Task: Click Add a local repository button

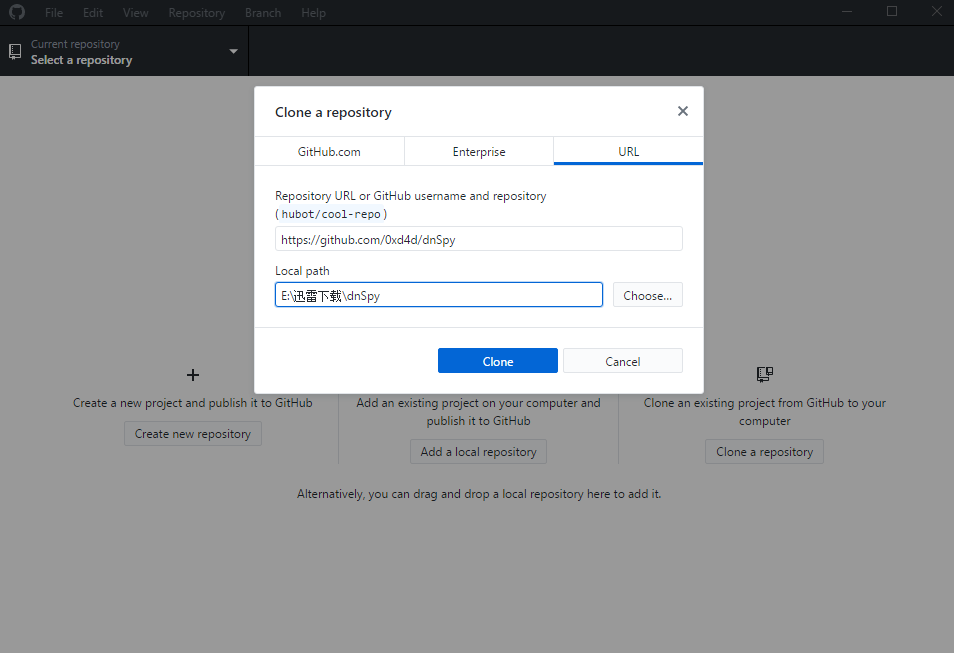Action: [478, 452]
